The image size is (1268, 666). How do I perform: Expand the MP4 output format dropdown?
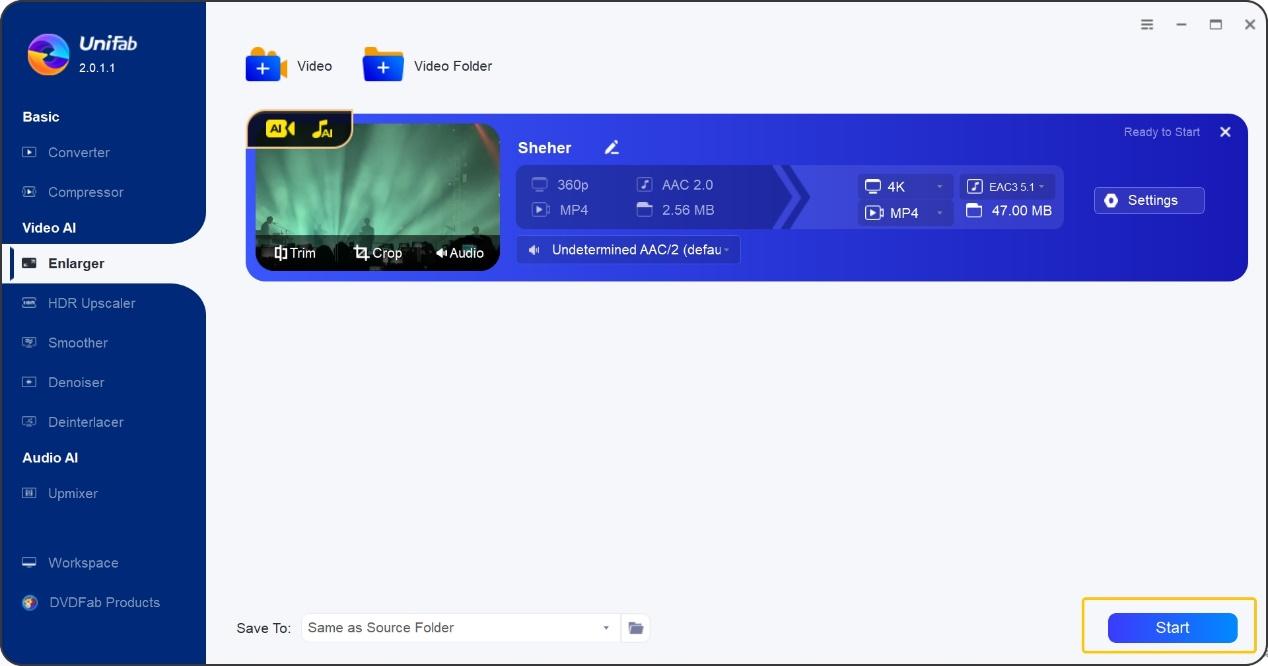tap(904, 213)
